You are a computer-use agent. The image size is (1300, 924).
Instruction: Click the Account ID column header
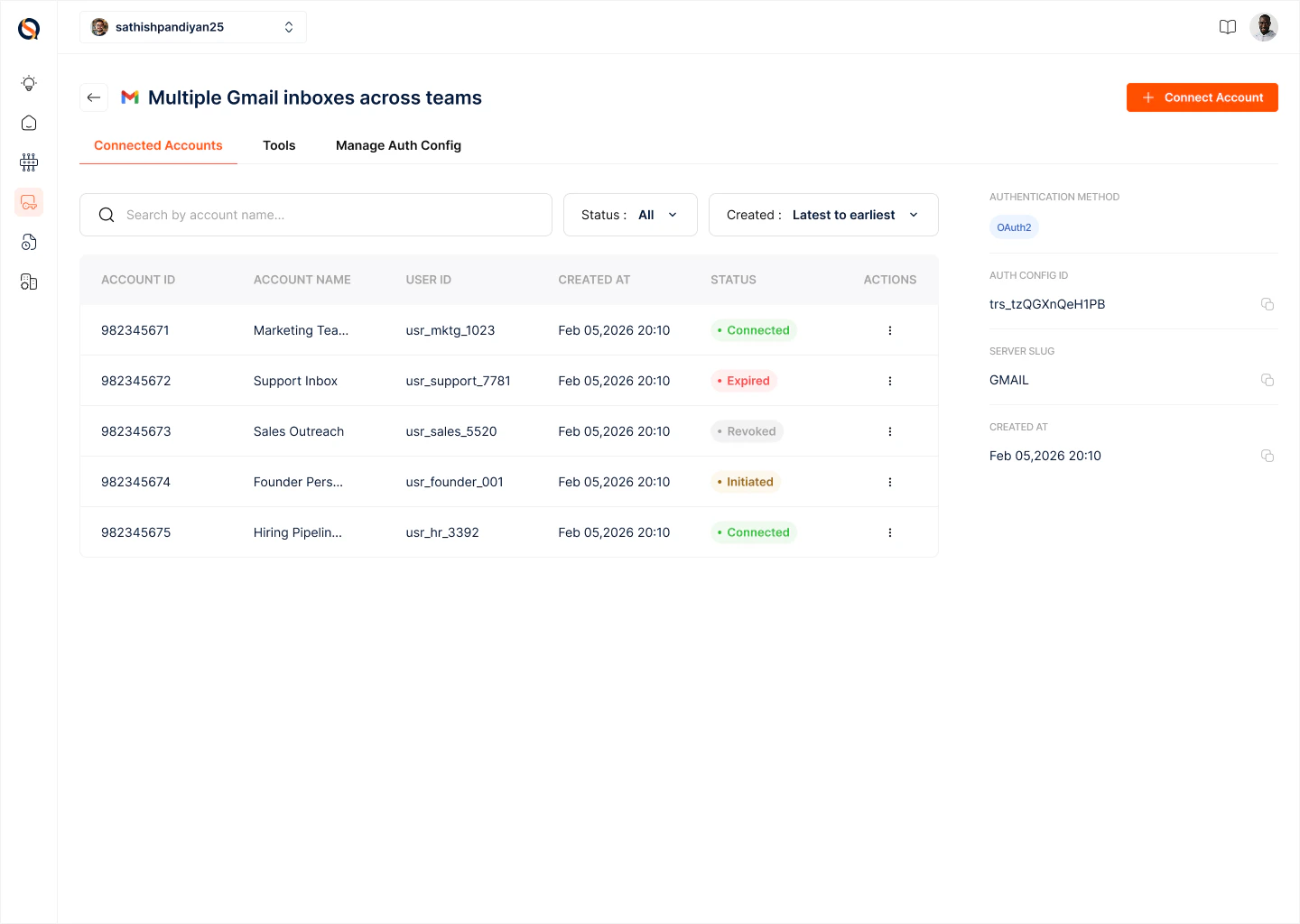coord(138,280)
